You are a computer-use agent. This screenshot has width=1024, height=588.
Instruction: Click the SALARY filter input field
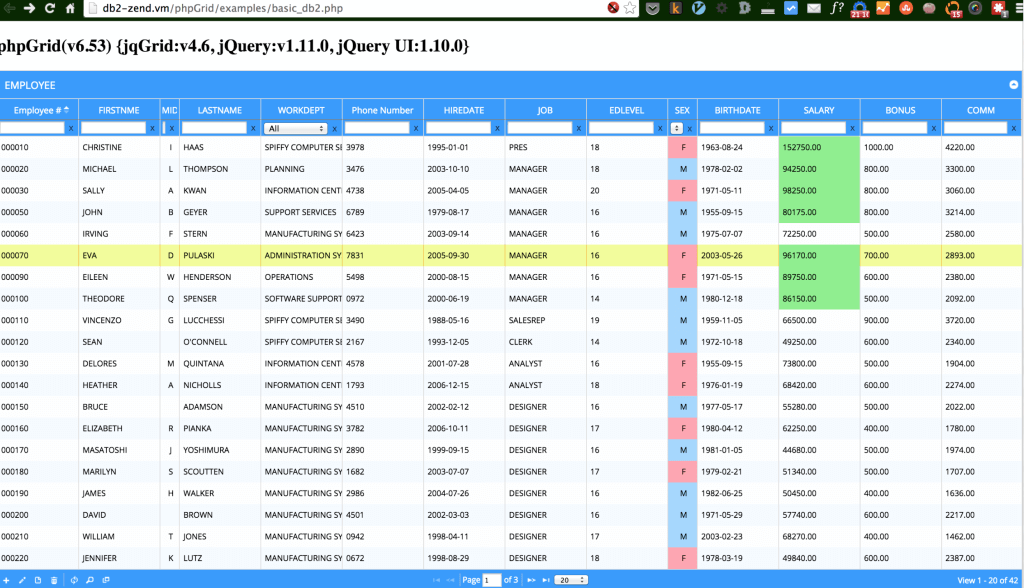click(x=814, y=128)
